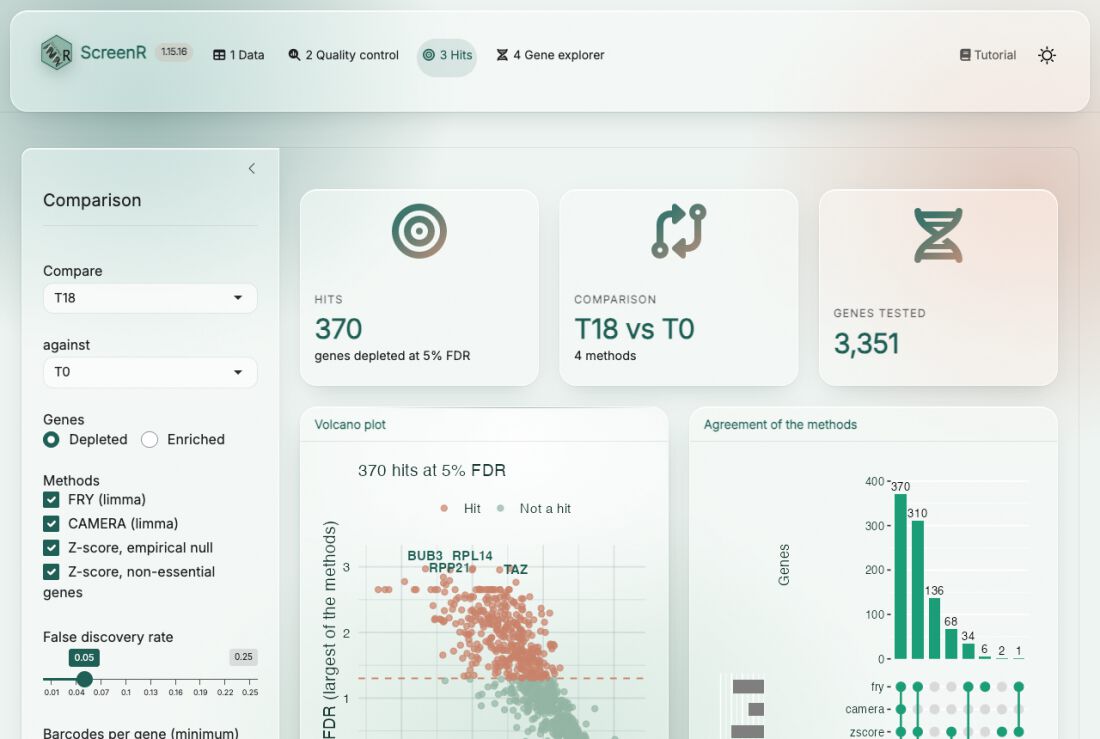Click the False discovery rate slider handle
The height and width of the screenshot is (739, 1100).
pos(84,679)
